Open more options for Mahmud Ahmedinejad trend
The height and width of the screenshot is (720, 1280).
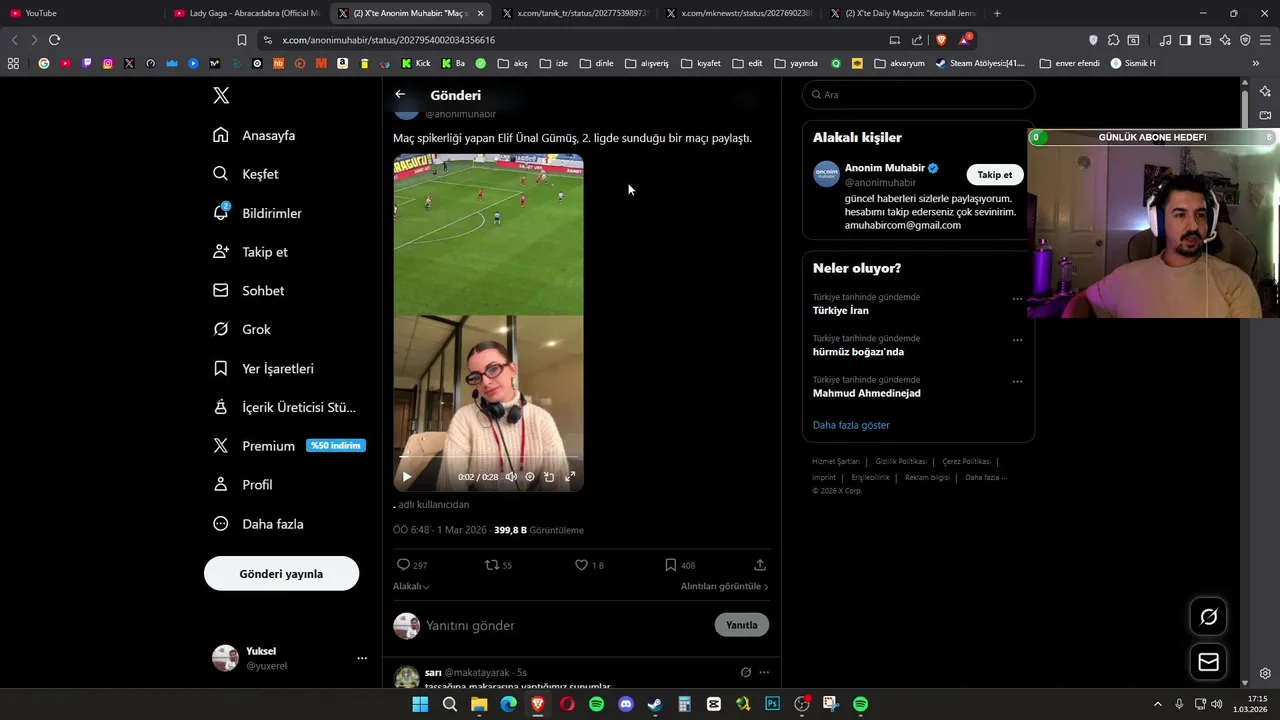pyautogui.click(x=1017, y=381)
